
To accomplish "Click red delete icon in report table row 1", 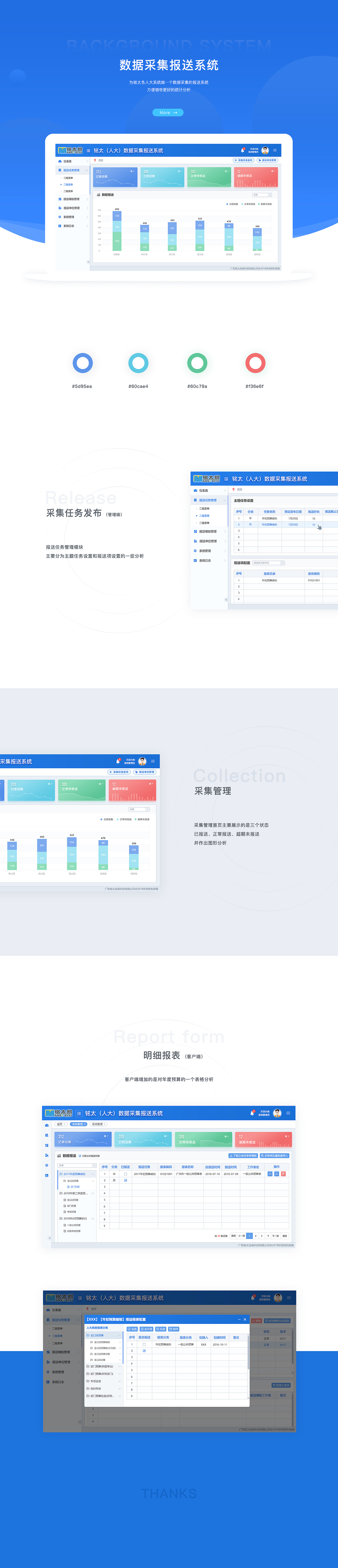I will [x=283, y=1174].
